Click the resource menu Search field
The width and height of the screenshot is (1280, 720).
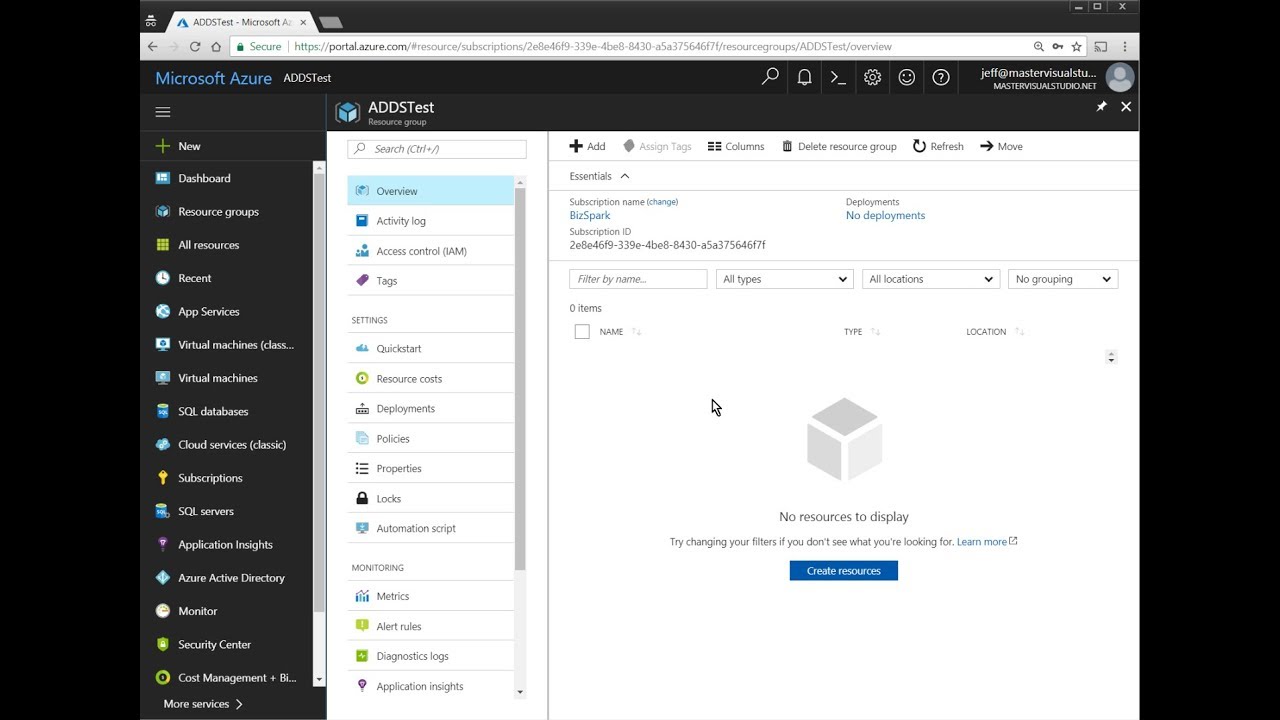click(437, 149)
